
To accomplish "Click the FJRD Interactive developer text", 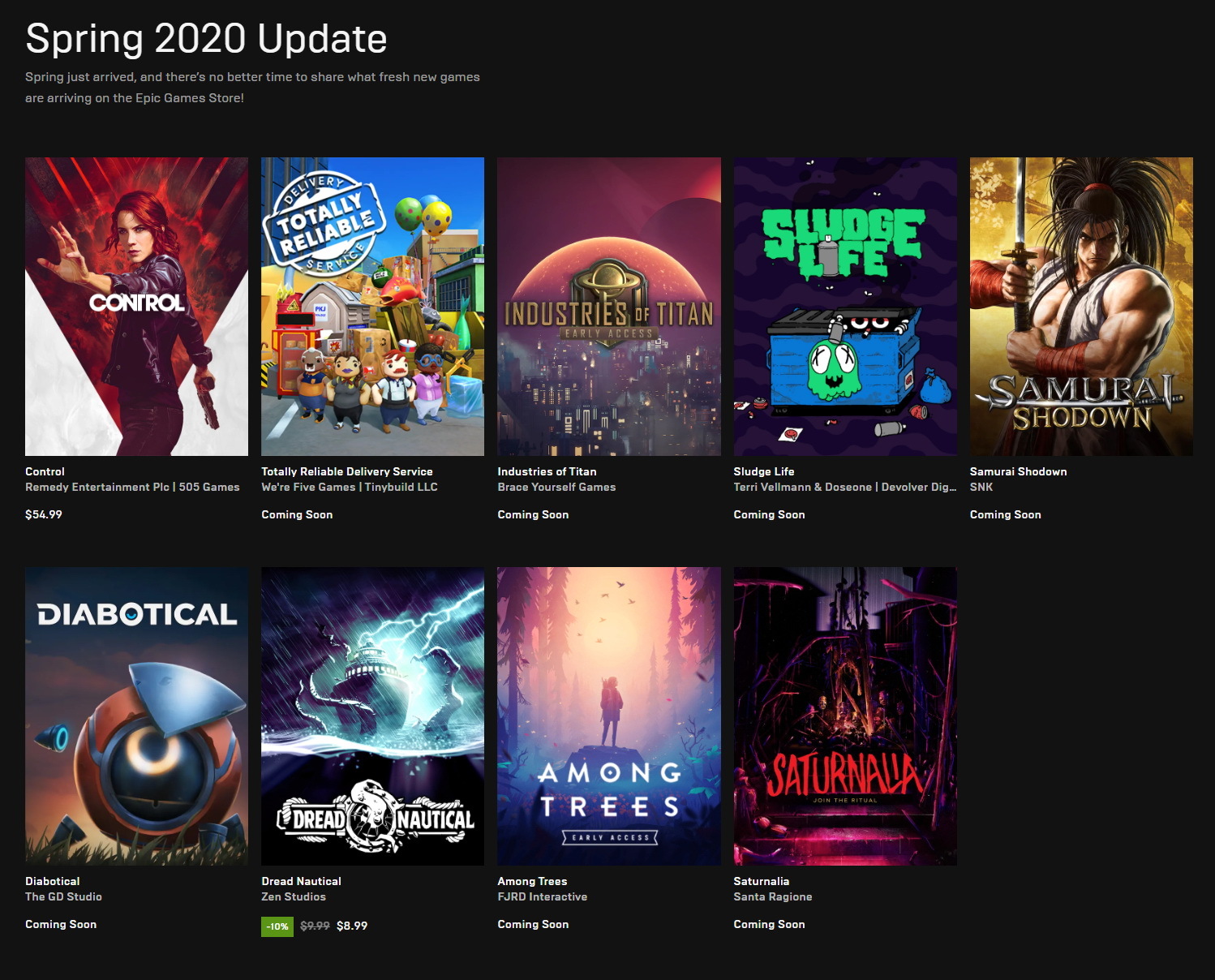I will point(543,896).
